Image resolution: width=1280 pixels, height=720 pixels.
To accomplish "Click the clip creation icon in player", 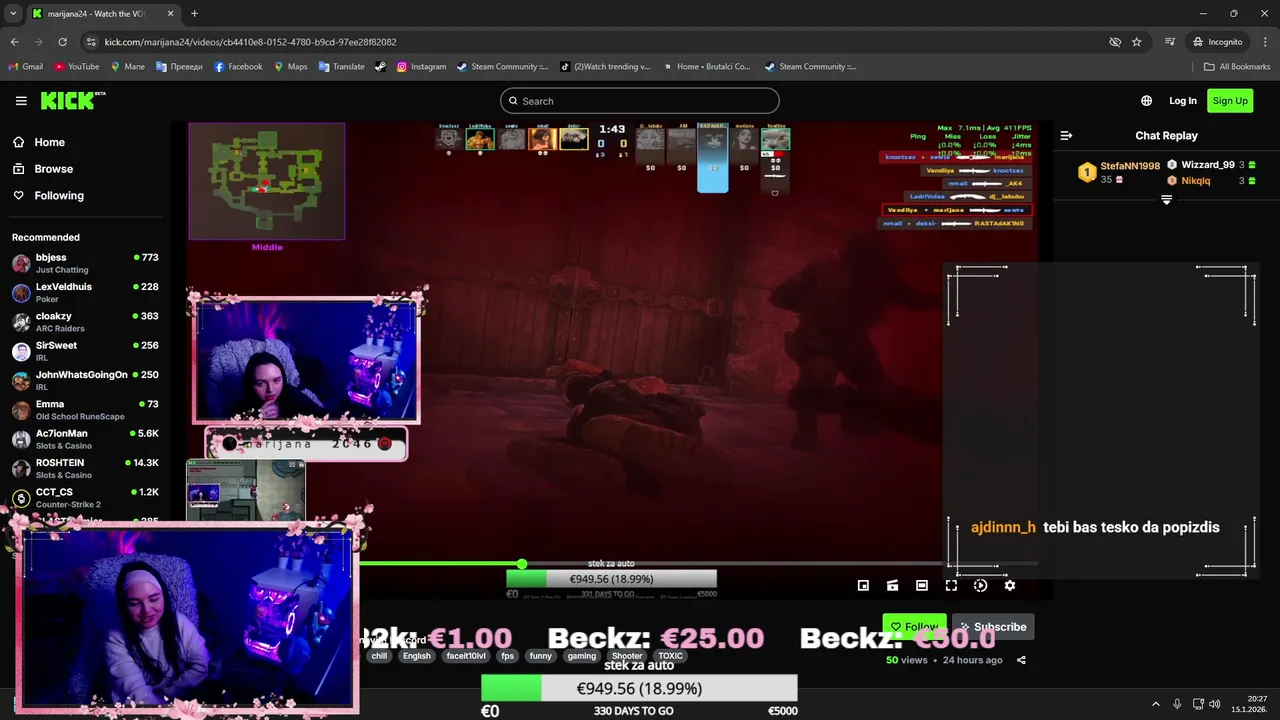I will click(x=892, y=586).
